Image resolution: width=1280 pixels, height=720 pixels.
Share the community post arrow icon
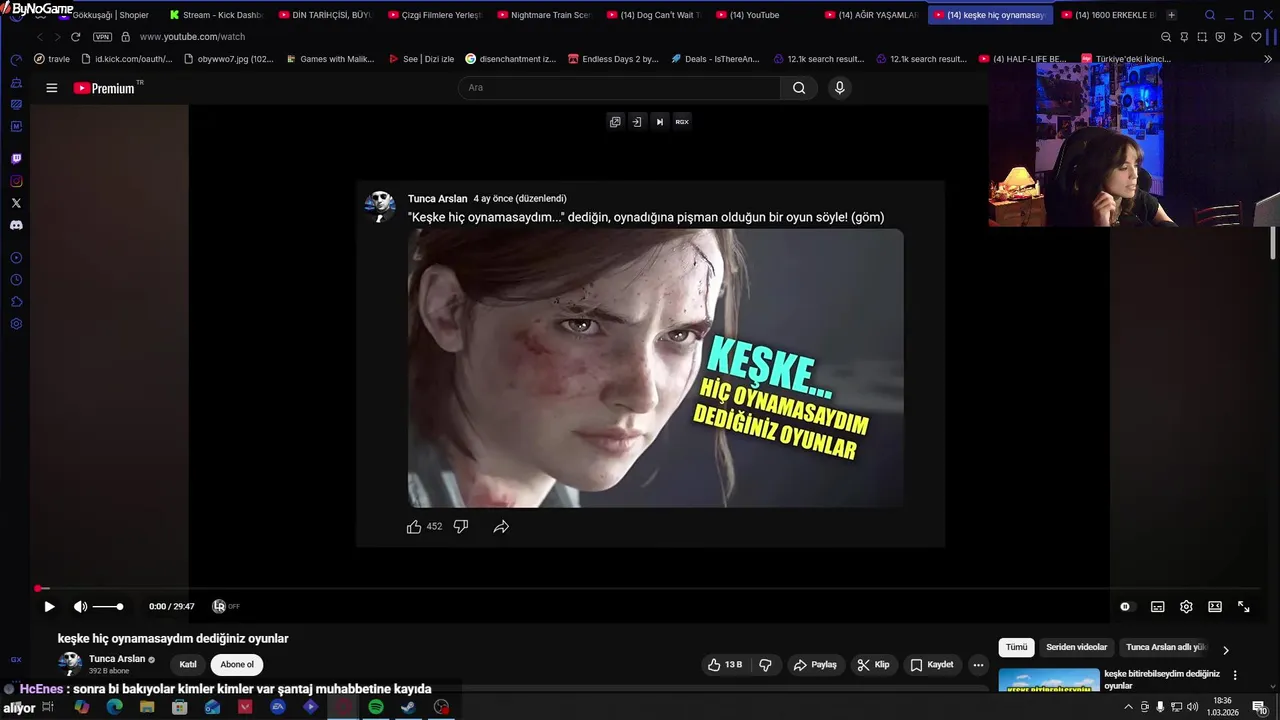point(501,526)
